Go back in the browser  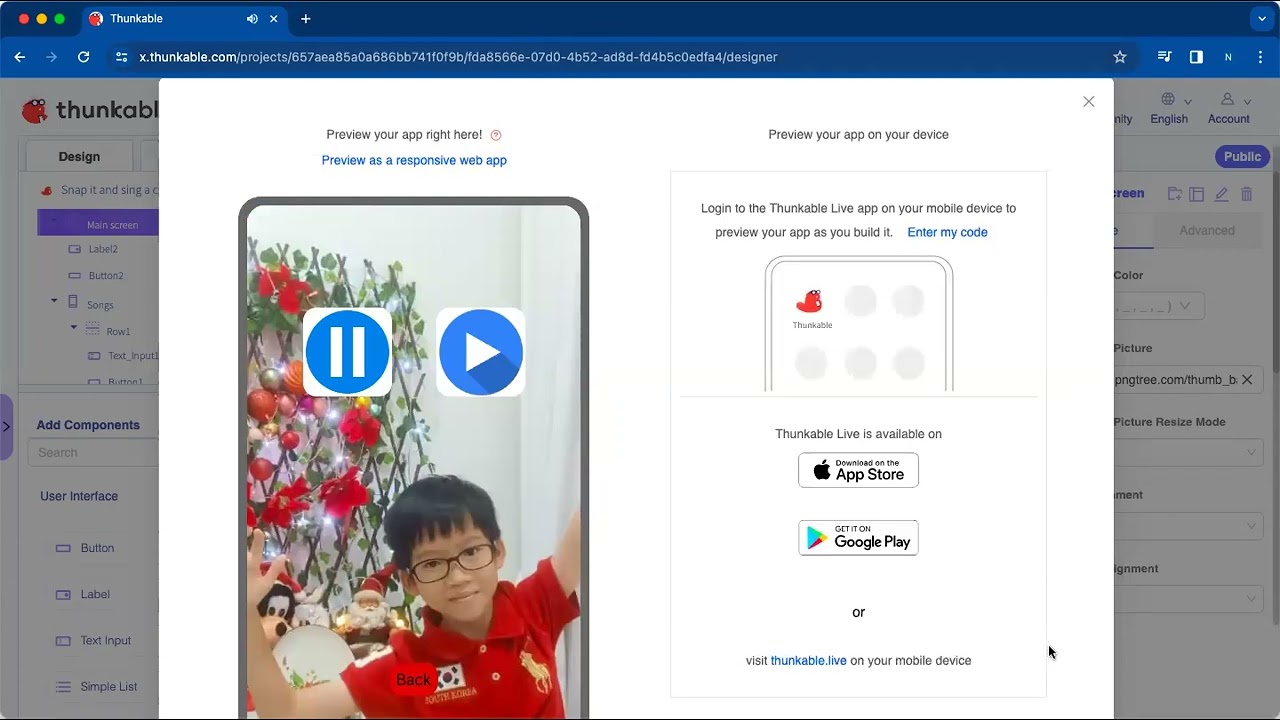click(x=20, y=57)
